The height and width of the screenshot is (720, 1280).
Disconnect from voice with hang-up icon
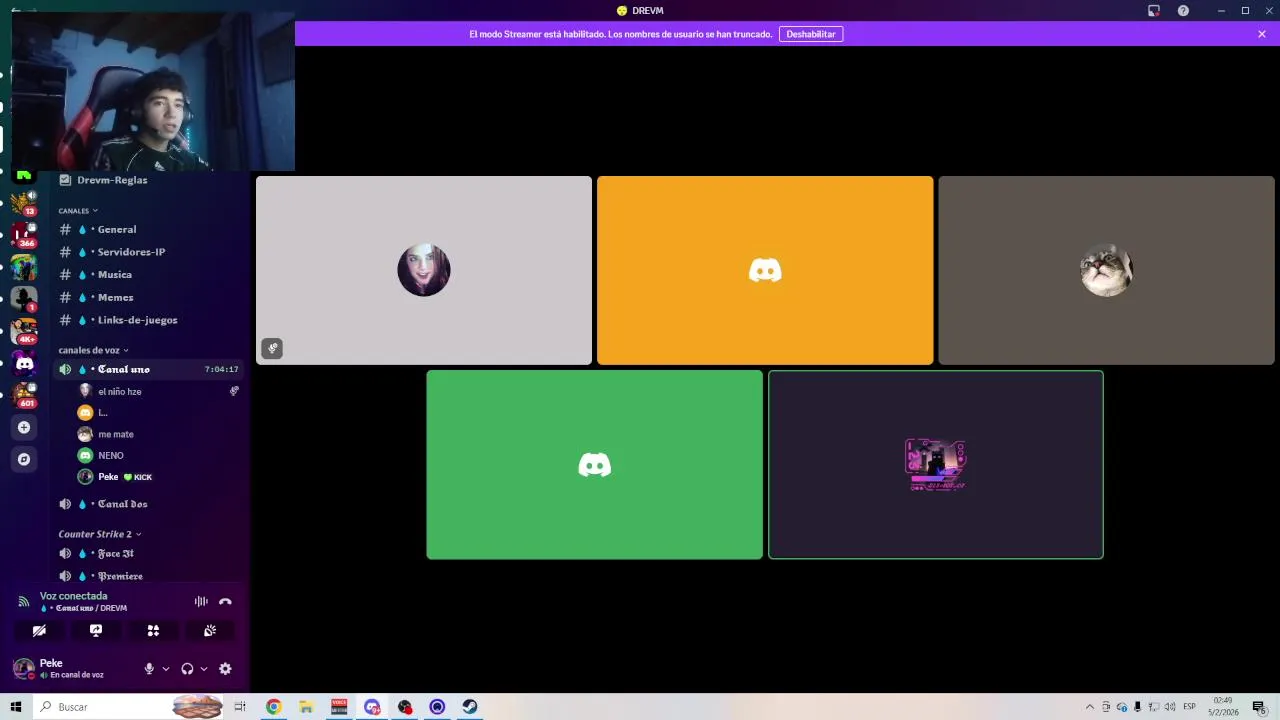coord(225,601)
